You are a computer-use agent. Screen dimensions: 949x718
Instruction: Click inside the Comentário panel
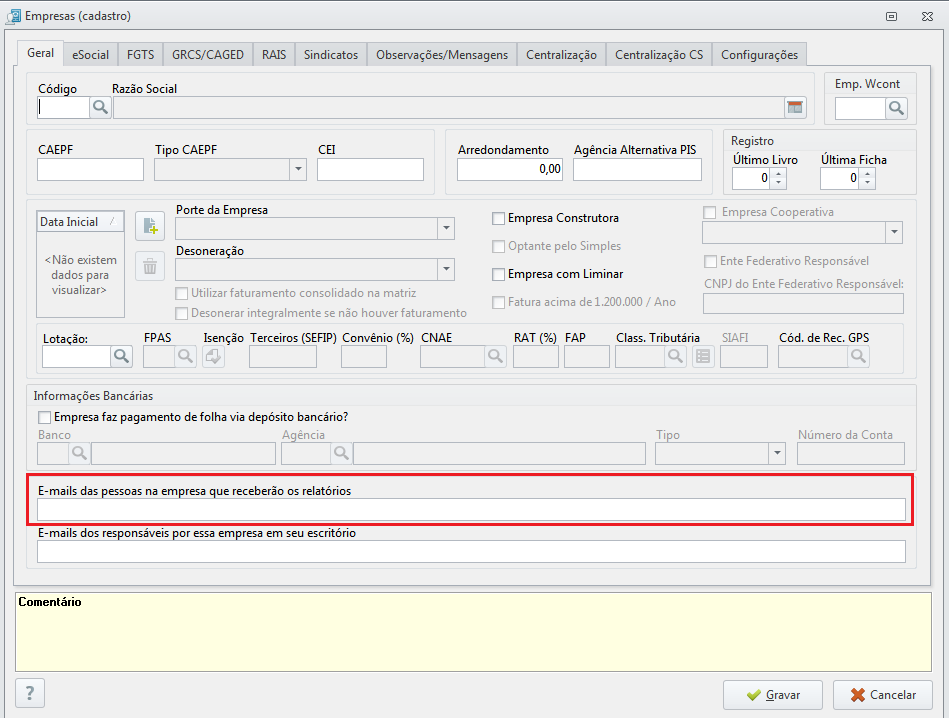pyautogui.click(x=473, y=632)
